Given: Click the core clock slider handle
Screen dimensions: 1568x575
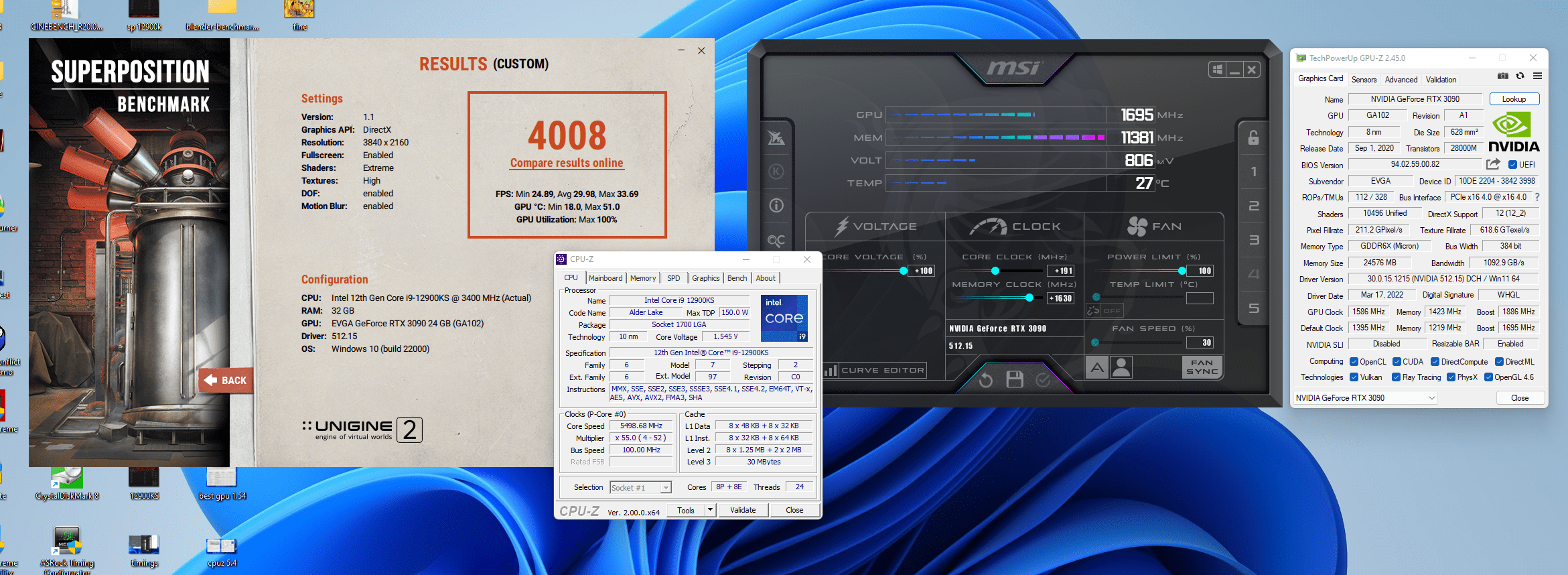Looking at the screenshot, I should [995, 271].
